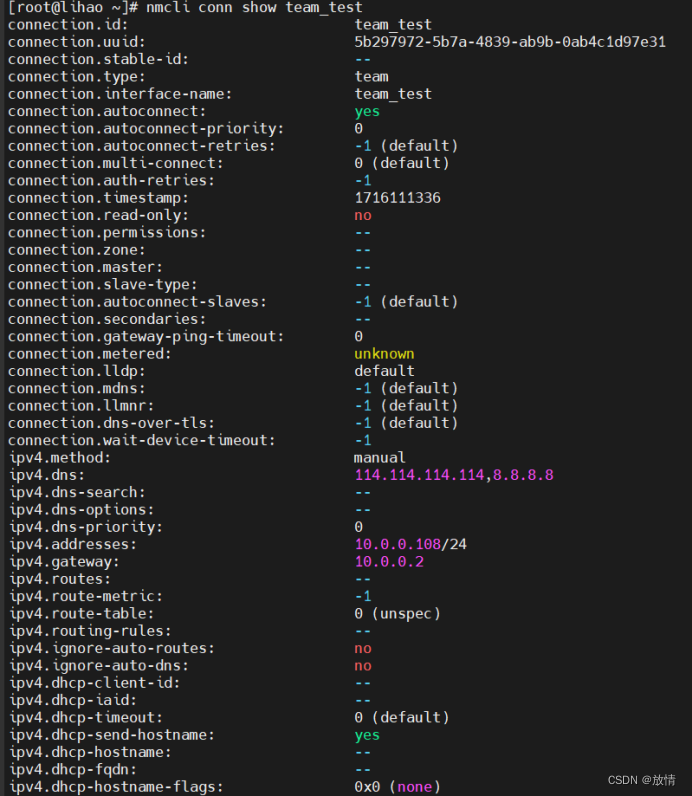Click the '0x0 (none)' hostname-flags value
Screen dimensions: 692x796
click(398, 787)
